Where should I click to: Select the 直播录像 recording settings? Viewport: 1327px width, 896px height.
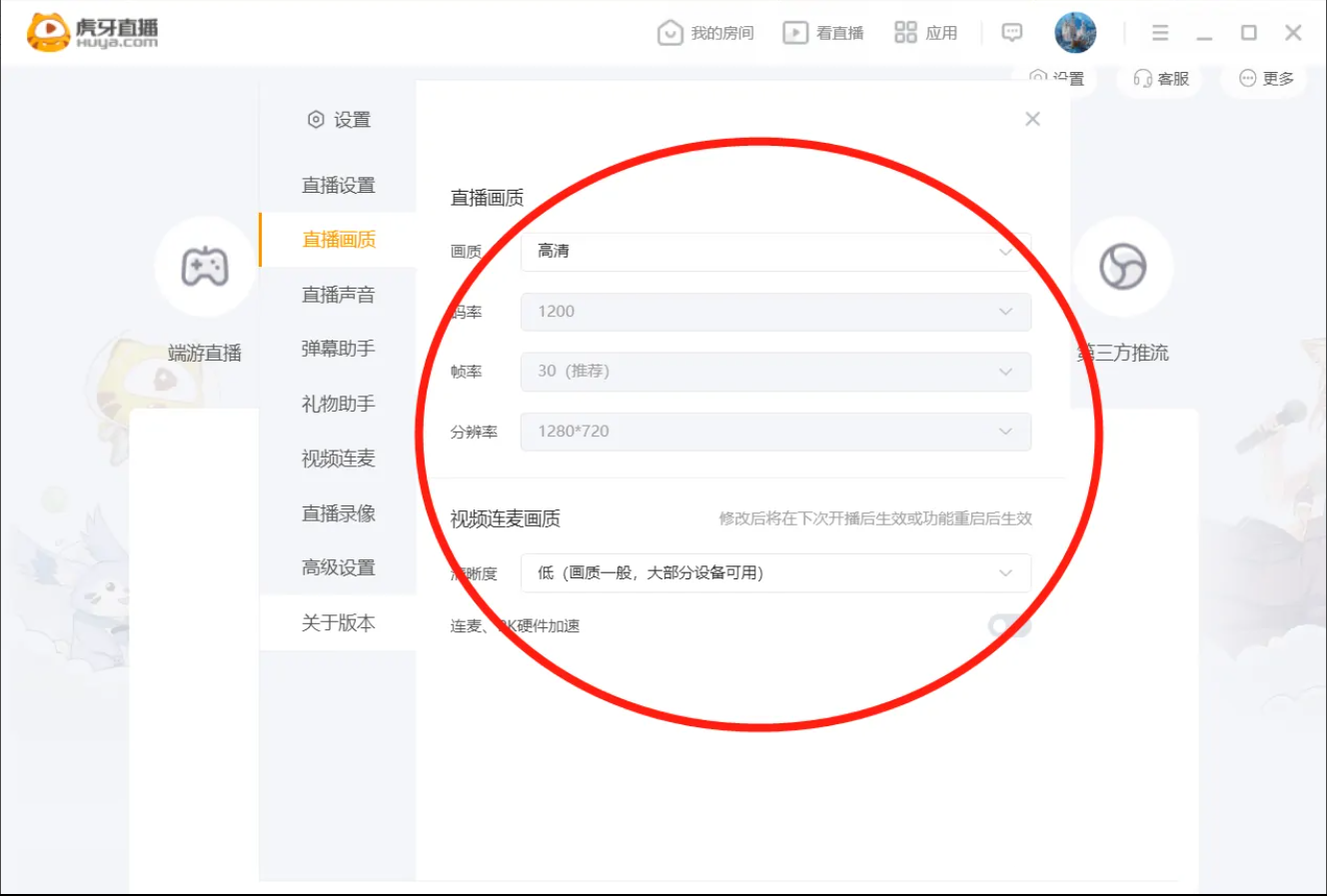(338, 512)
